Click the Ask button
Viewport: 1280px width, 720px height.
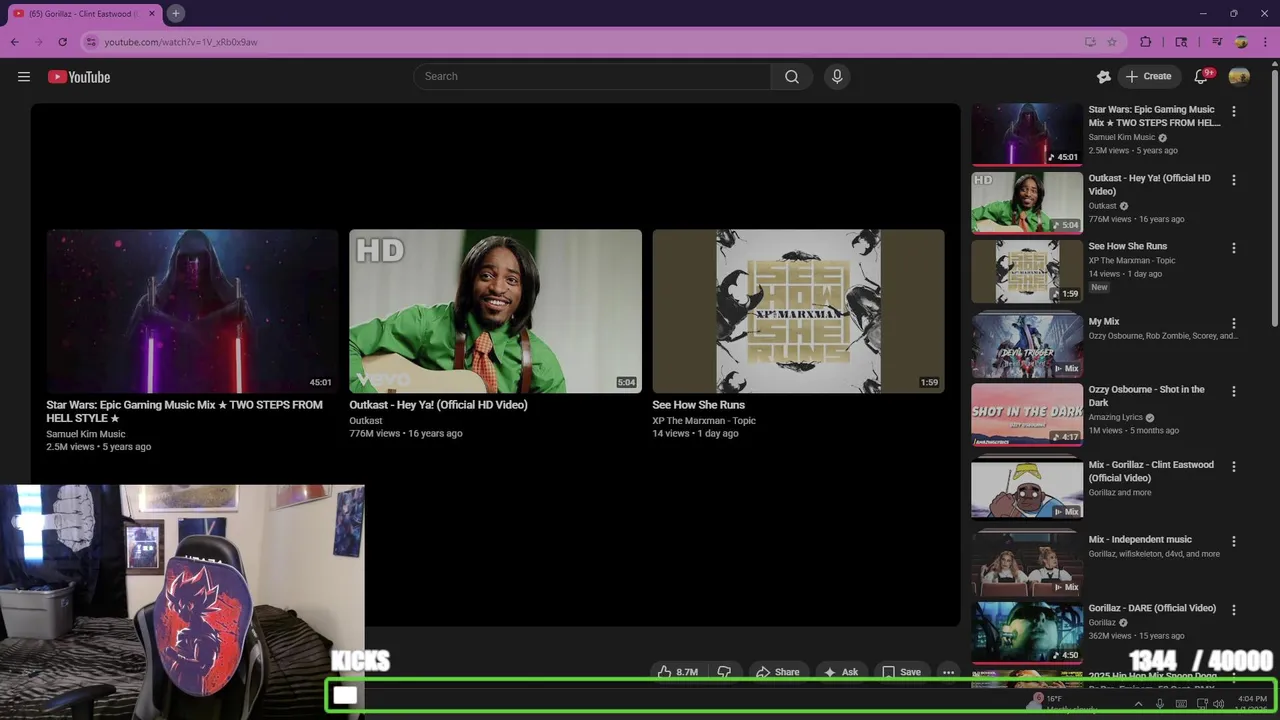click(841, 672)
